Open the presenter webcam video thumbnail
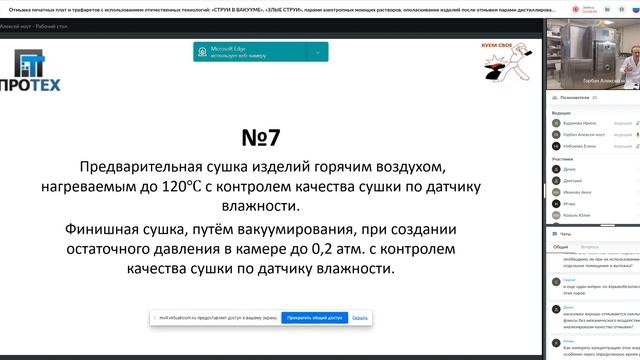The height and width of the screenshot is (360, 640). tap(593, 54)
